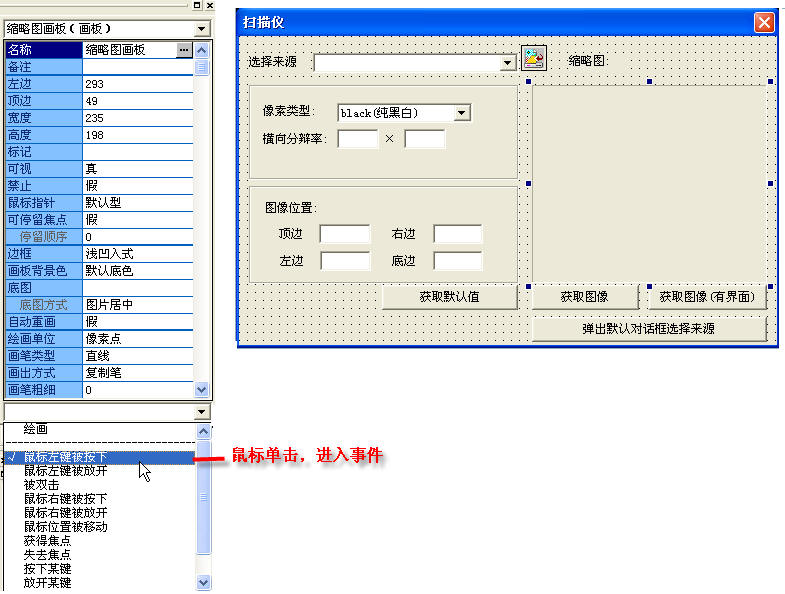Click the image button next to 选择来源 combo box
785x594 pixels.
tap(534, 59)
